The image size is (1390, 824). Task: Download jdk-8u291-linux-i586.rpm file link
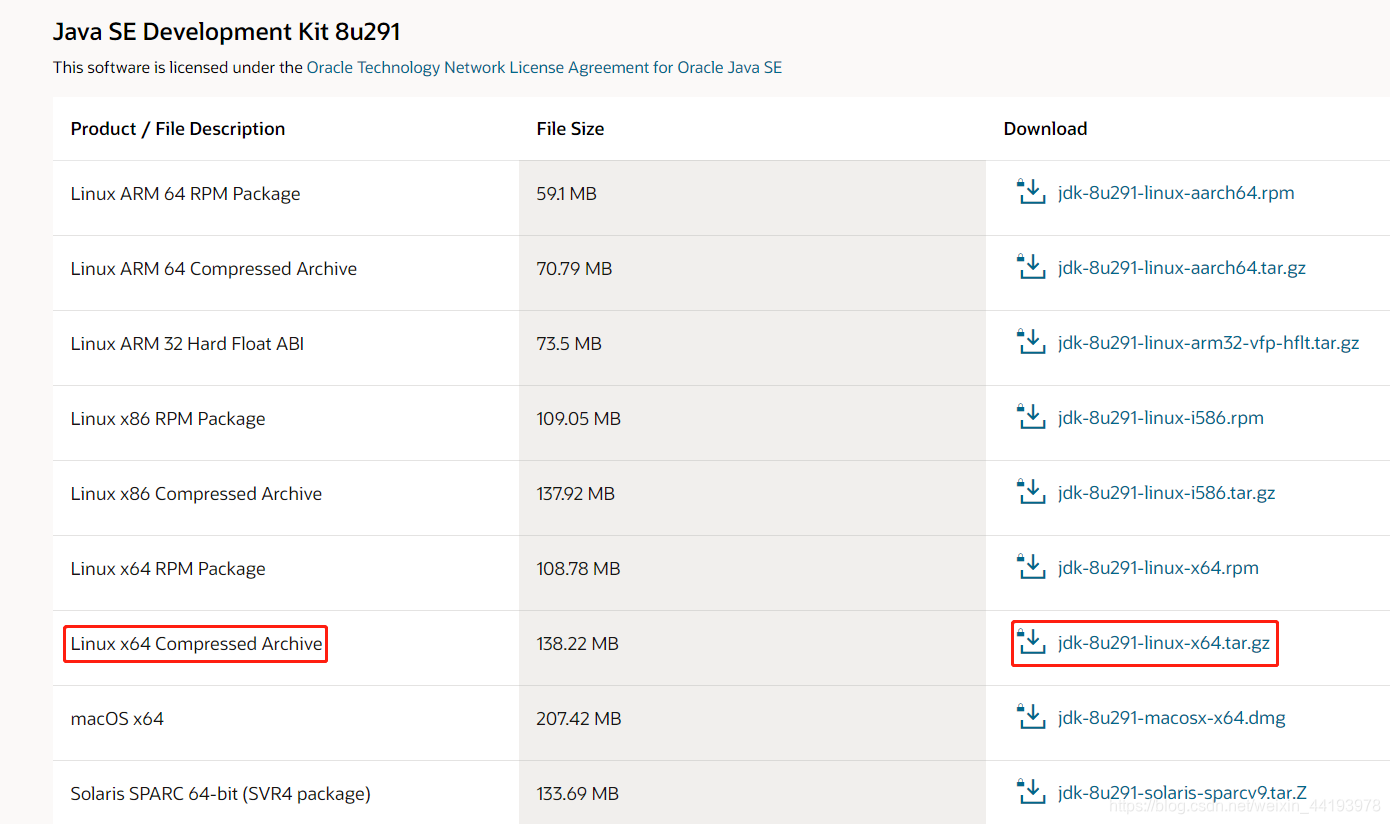click(x=1161, y=418)
